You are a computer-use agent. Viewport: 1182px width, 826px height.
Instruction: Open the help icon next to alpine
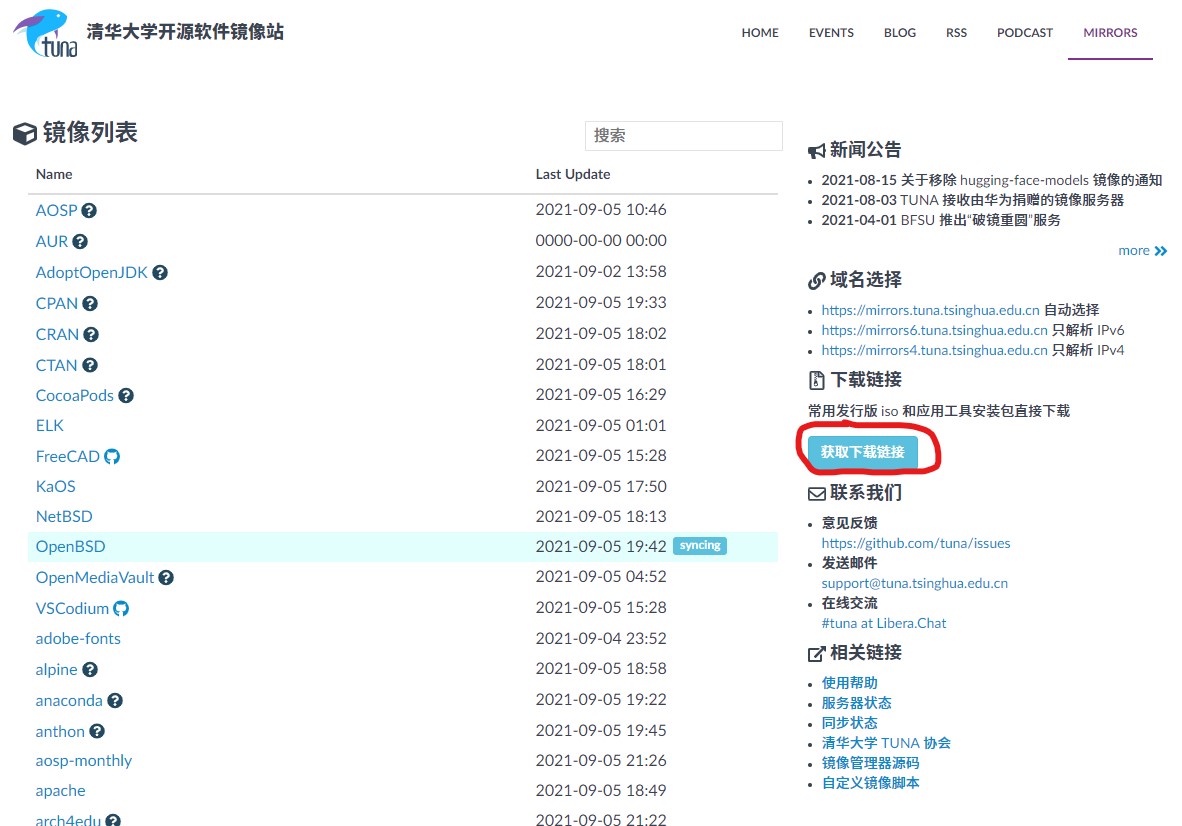tap(90, 670)
